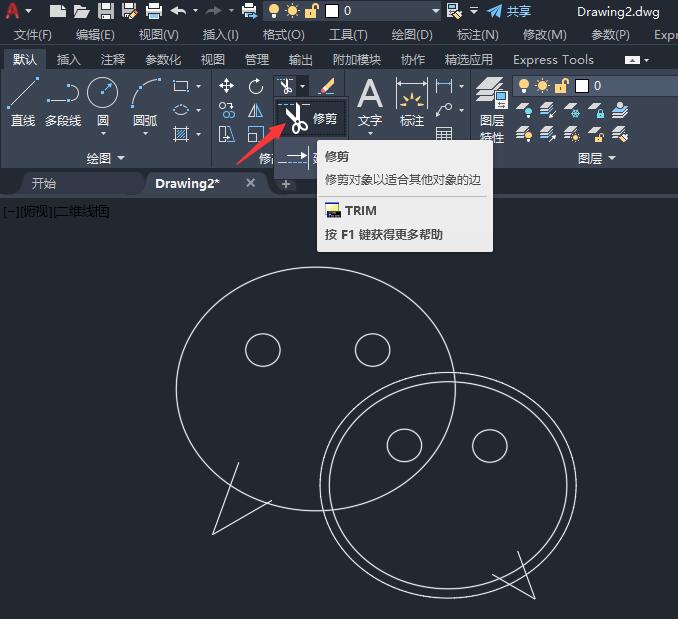The image size is (678, 619).
Task: Toggle sun freeze icon in quick access layer box
Action: [292, 11]
